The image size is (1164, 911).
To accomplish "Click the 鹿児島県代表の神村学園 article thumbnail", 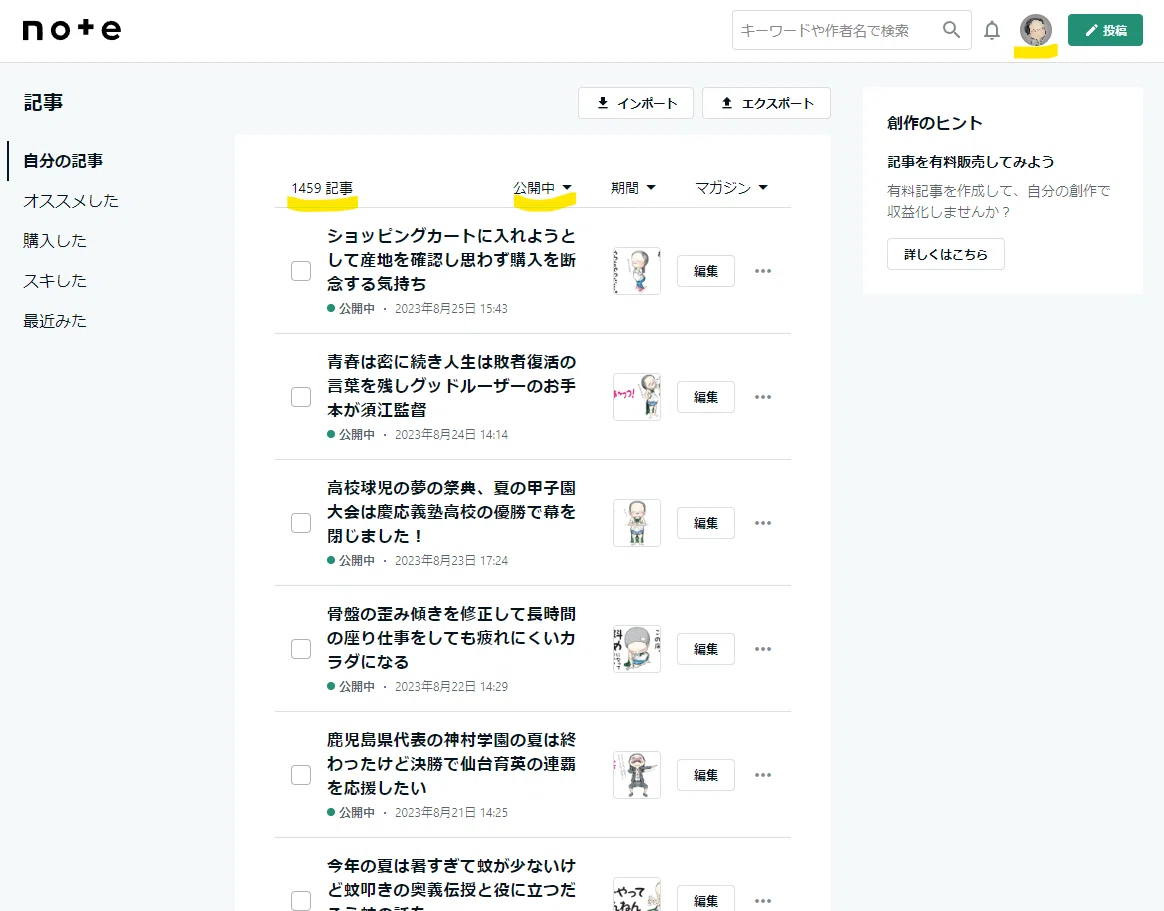I will pyautogui.click(x=637, y=775).
